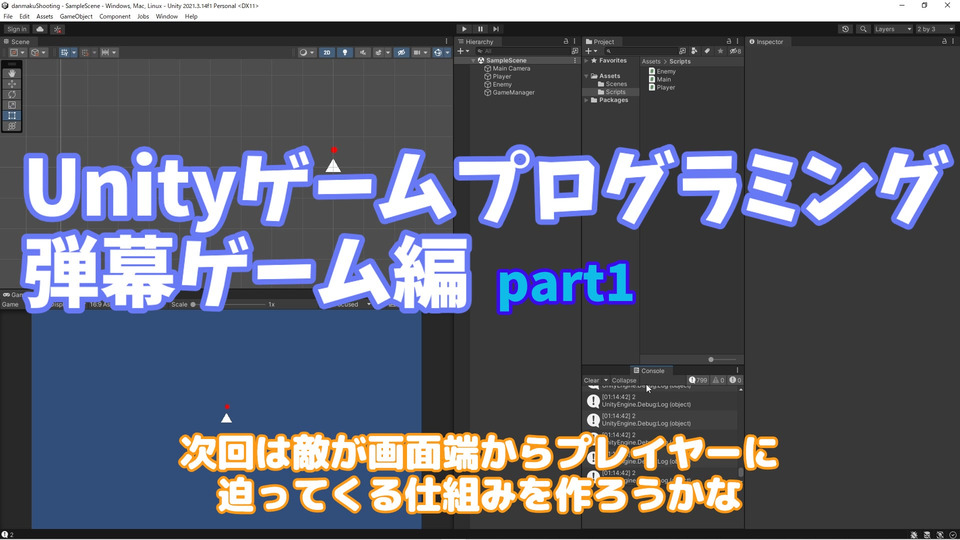Select Enemy object in Hierarchy
The image size is (960, 540).
point(502,84)
